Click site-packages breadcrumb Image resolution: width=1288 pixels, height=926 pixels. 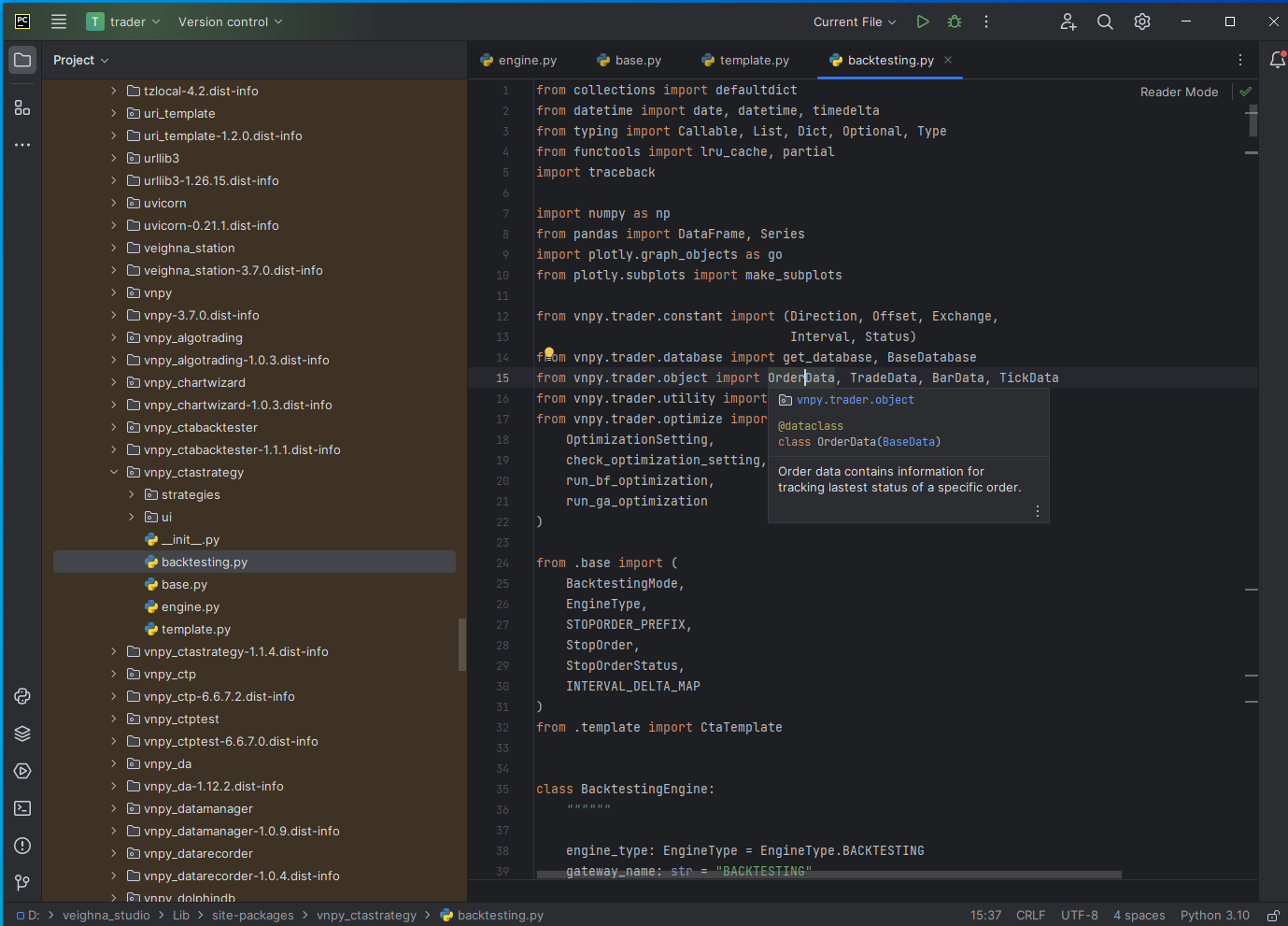pos(252,916)
